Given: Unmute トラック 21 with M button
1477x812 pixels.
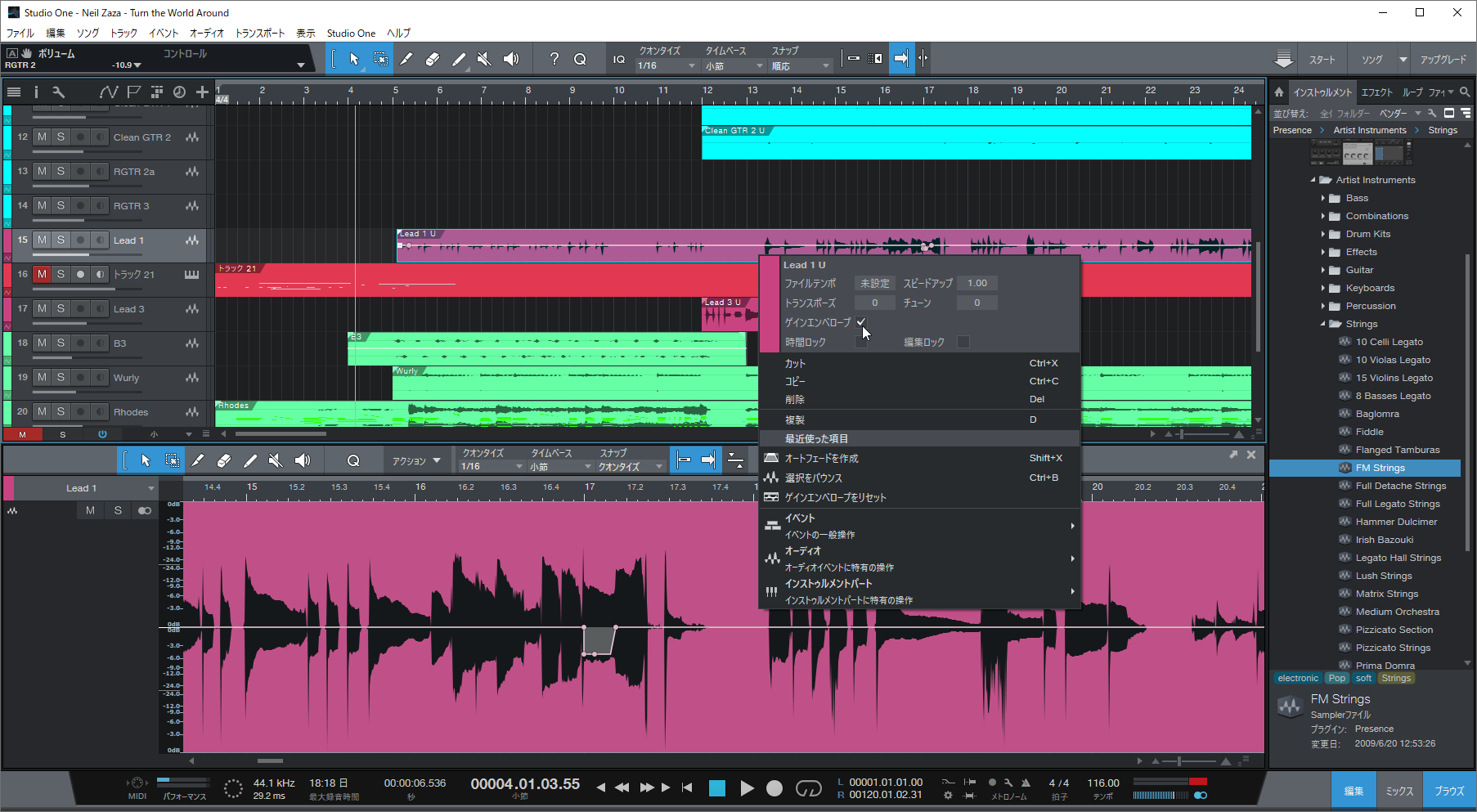Looking at the screenshot, I should [x=42, y=275].
